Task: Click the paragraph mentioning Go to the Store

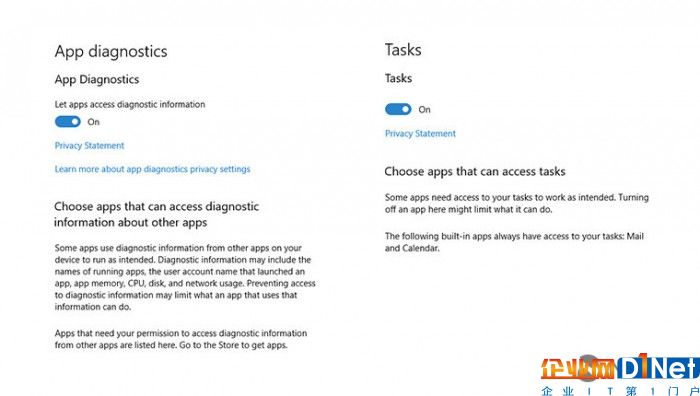Action: pyautogui.click(x=181, y=339)
